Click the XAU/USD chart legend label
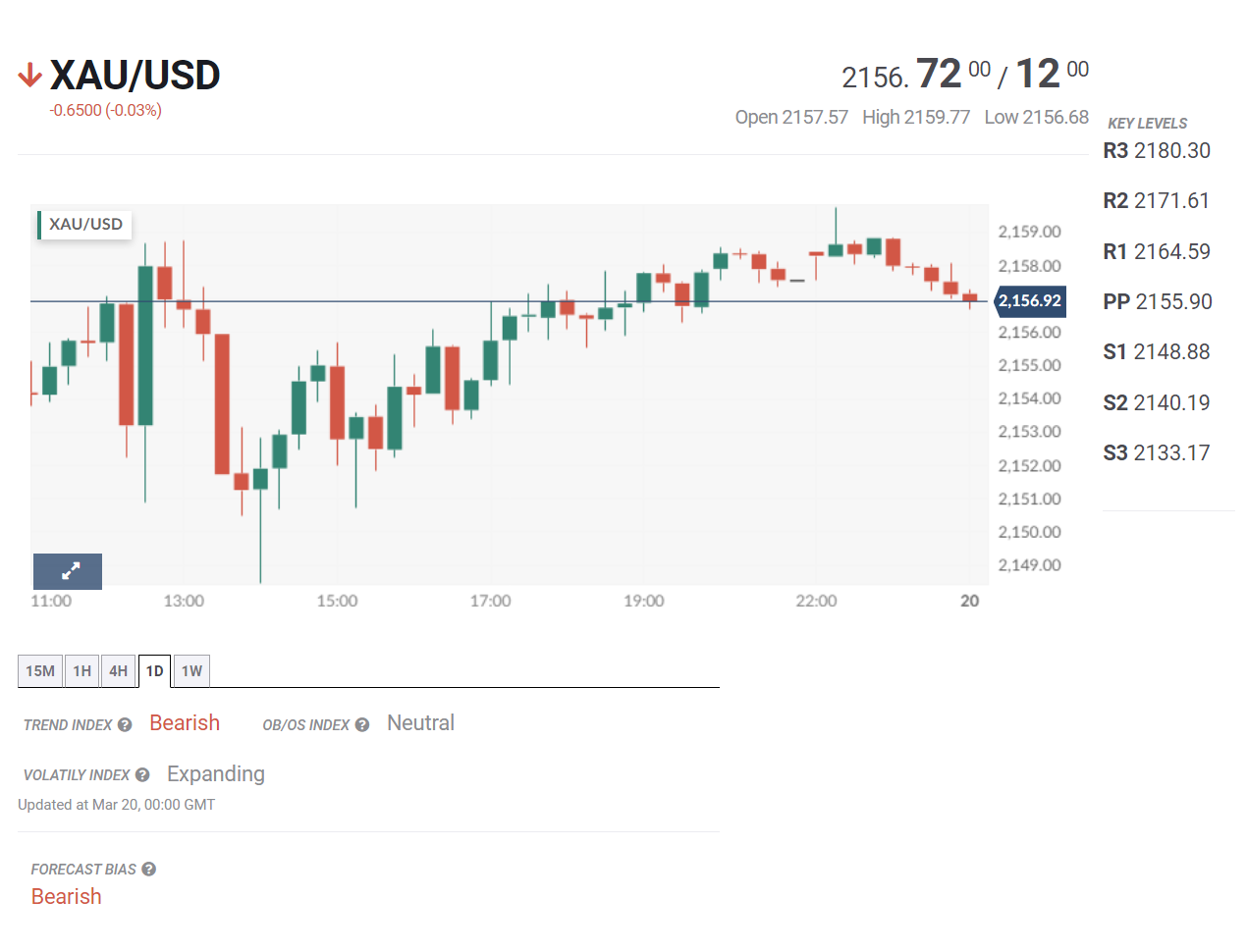 pyautogui.click(x=85, y=225)
